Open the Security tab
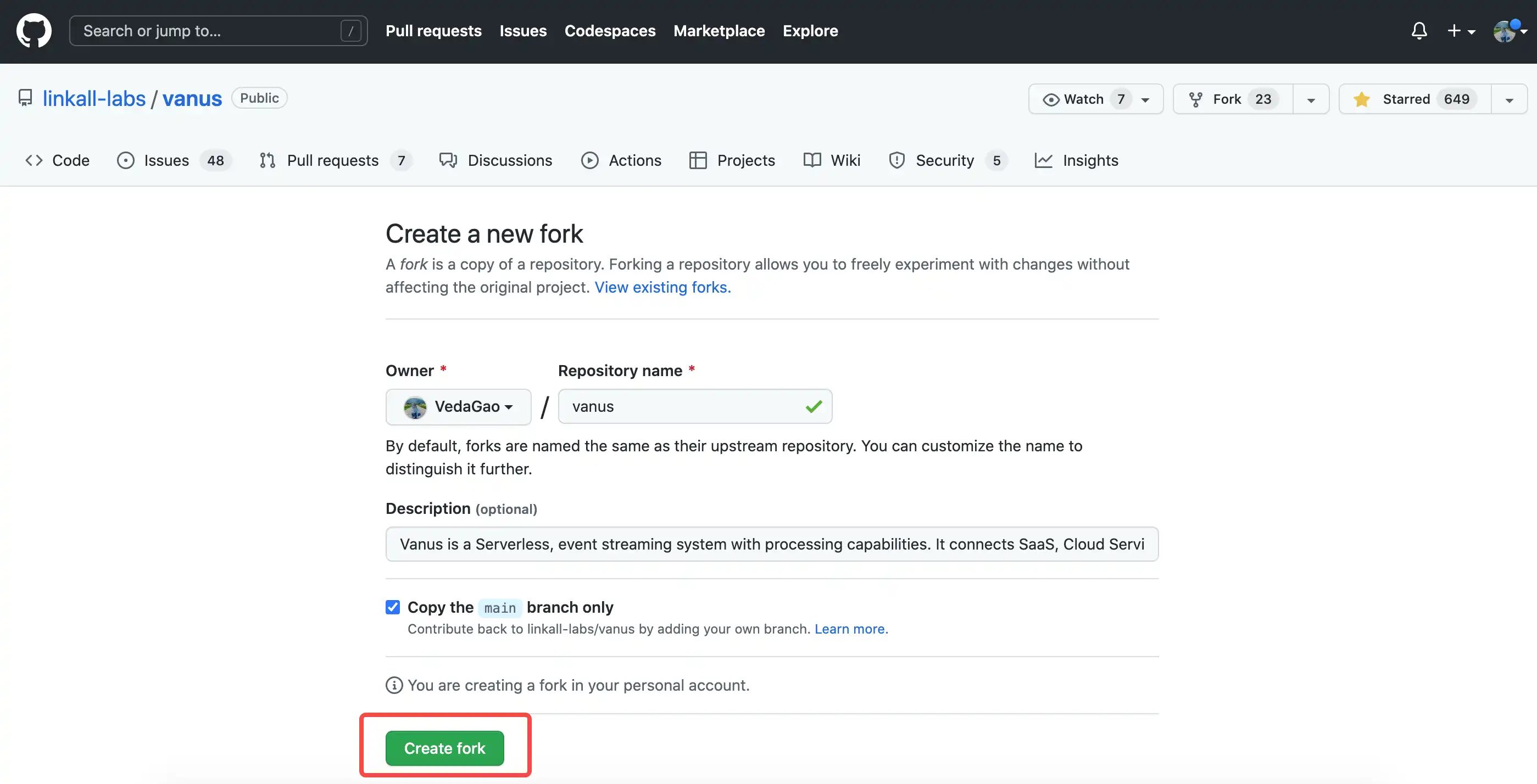Viewport: 1537px width, 784px height. [948, 160]
